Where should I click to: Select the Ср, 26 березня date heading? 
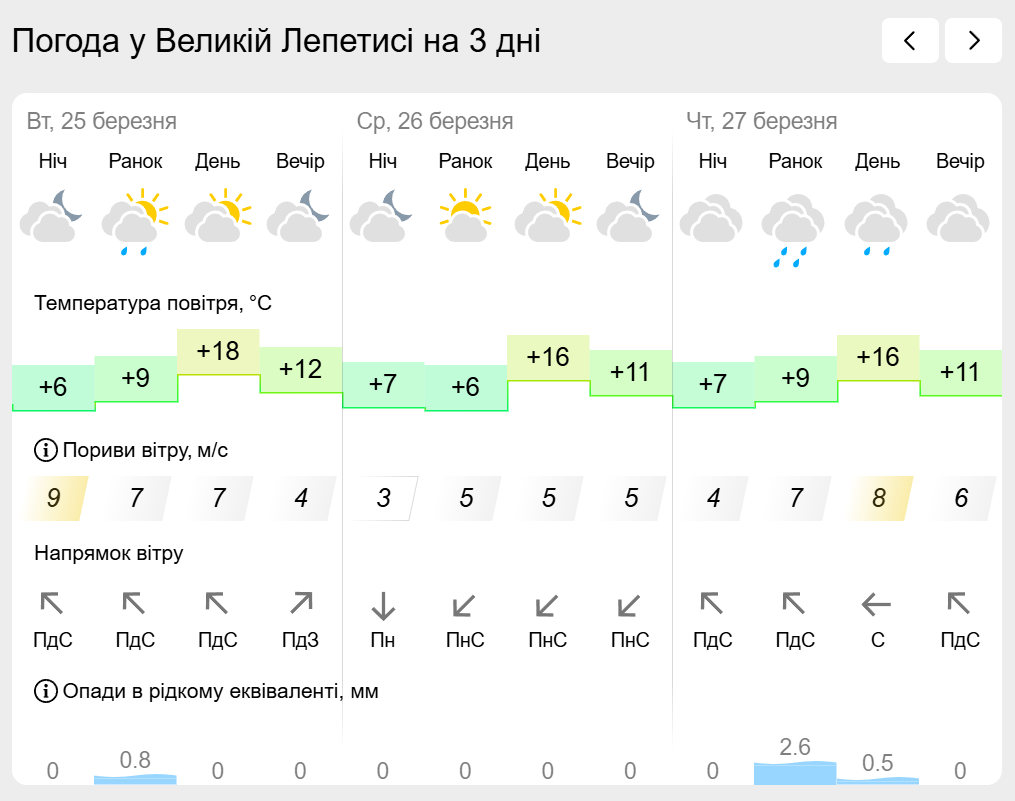(435, 121)
